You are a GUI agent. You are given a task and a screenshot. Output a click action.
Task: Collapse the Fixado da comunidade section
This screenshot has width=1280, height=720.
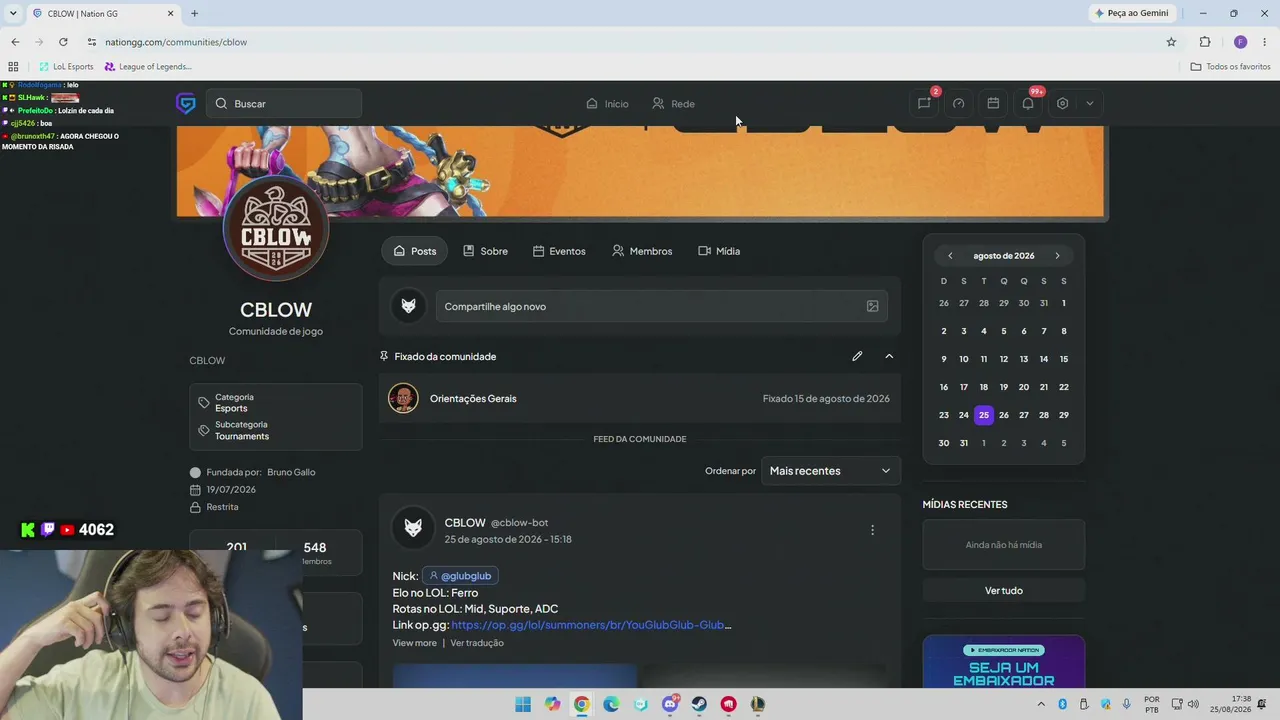point(889,356)
